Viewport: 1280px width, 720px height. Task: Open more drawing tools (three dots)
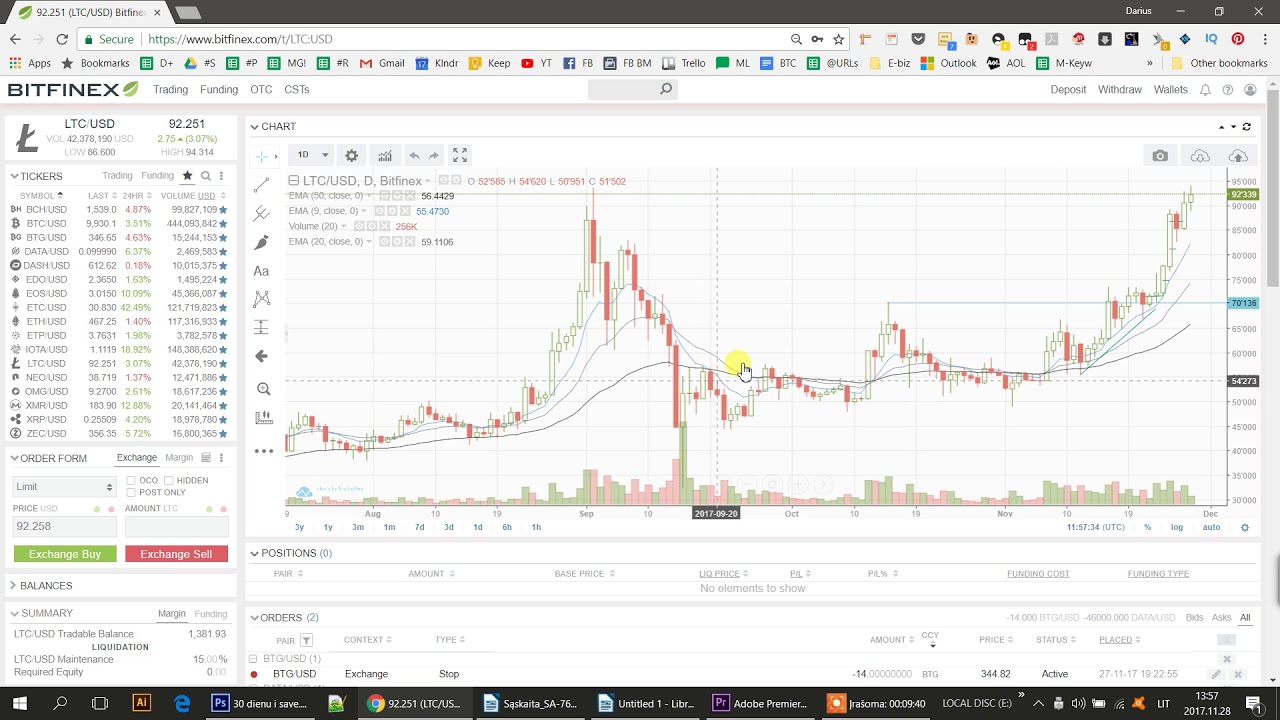263,451
